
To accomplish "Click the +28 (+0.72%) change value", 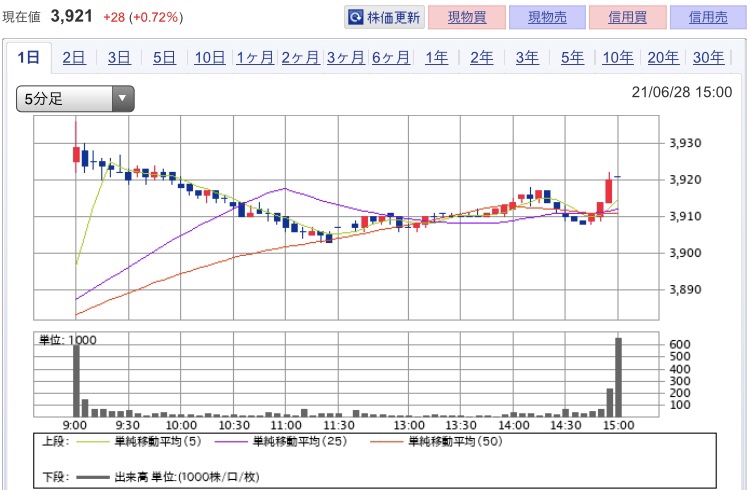I will pyautogui.click(x=143, y=18).
